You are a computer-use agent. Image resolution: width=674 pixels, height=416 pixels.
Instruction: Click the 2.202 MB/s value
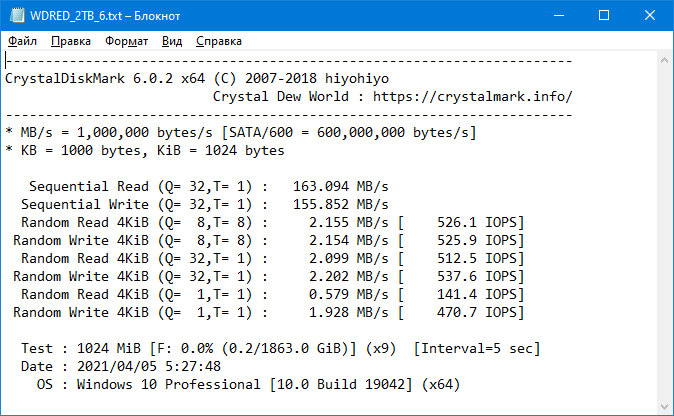tap(349, 277)
